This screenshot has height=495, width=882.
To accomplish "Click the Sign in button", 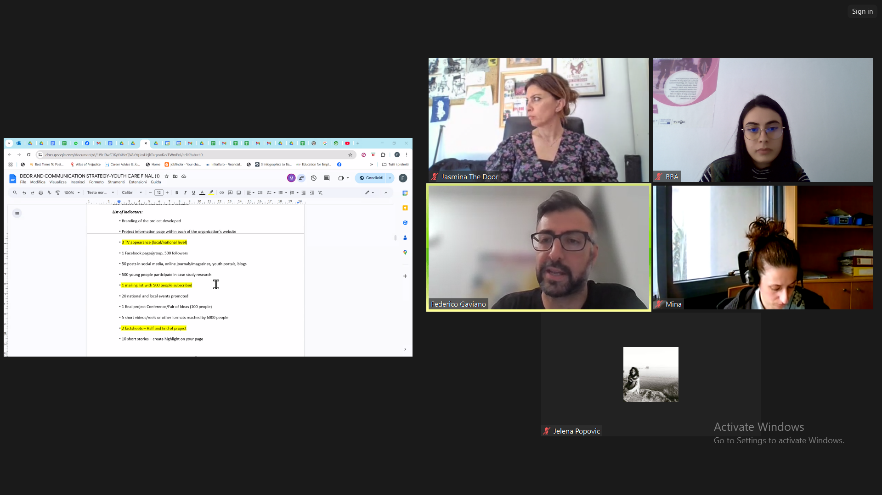I will (861, 11).
